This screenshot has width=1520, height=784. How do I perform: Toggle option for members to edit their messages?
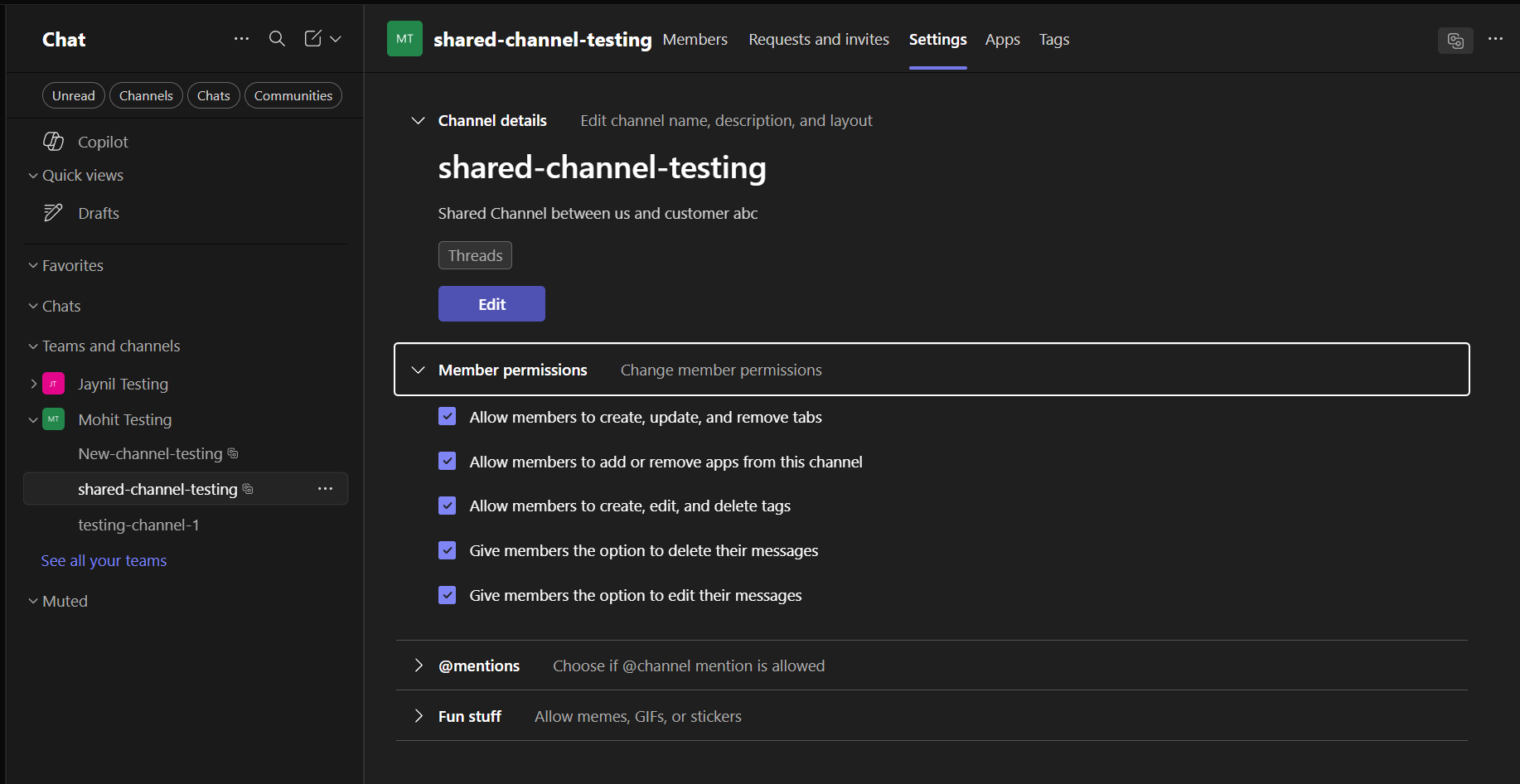point(447,595)
